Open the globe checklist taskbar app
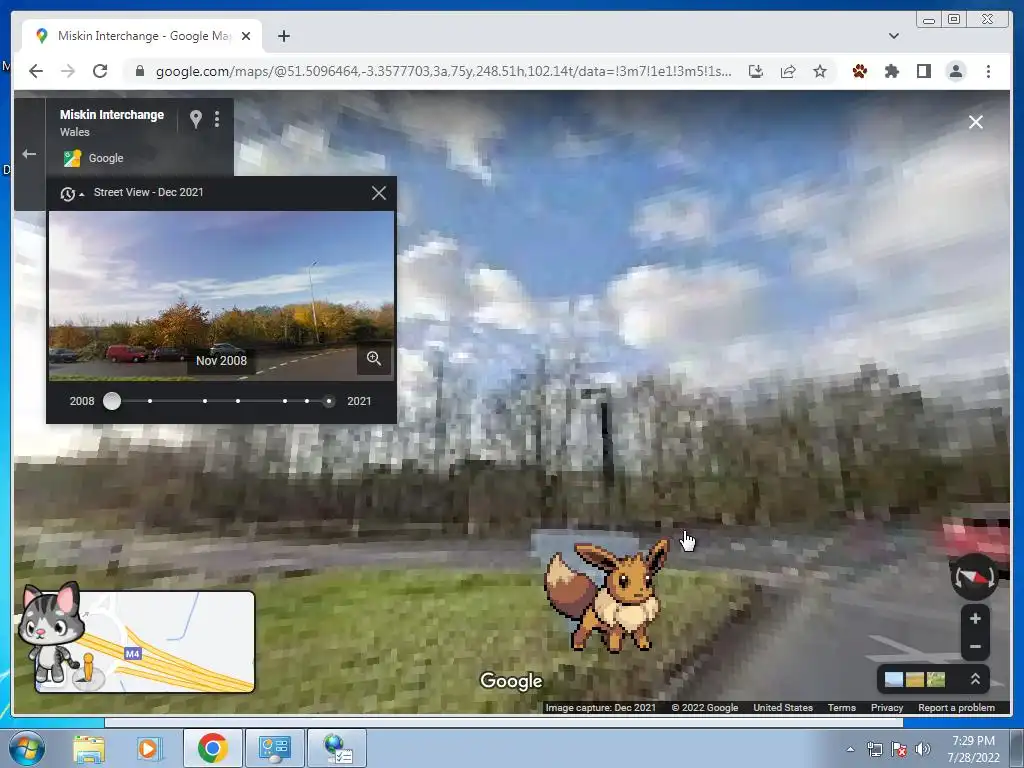This screenshot has height=768, width=1024. [x=337, y=748]
